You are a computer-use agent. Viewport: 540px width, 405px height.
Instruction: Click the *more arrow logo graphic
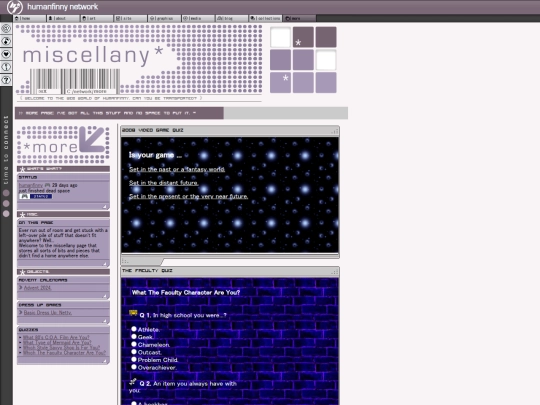[x=63, y=145]
